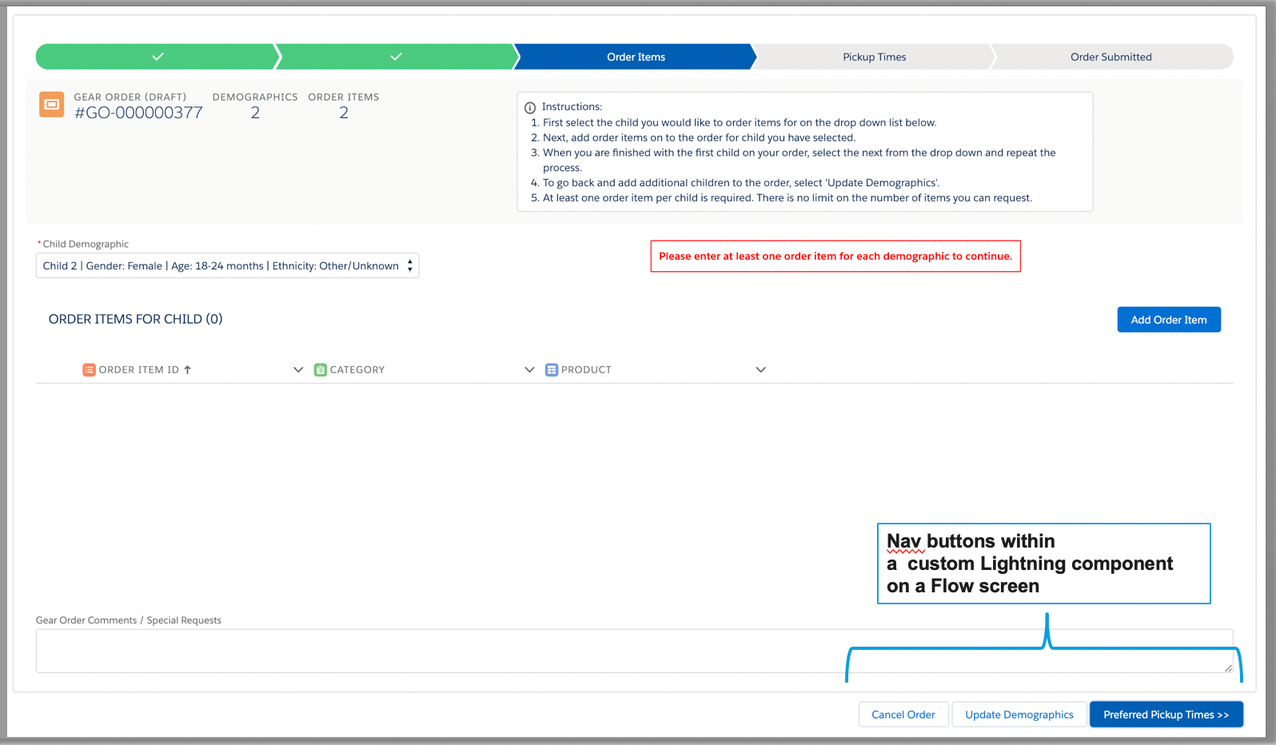Select the Order Submitted stage

[1111, 56]
